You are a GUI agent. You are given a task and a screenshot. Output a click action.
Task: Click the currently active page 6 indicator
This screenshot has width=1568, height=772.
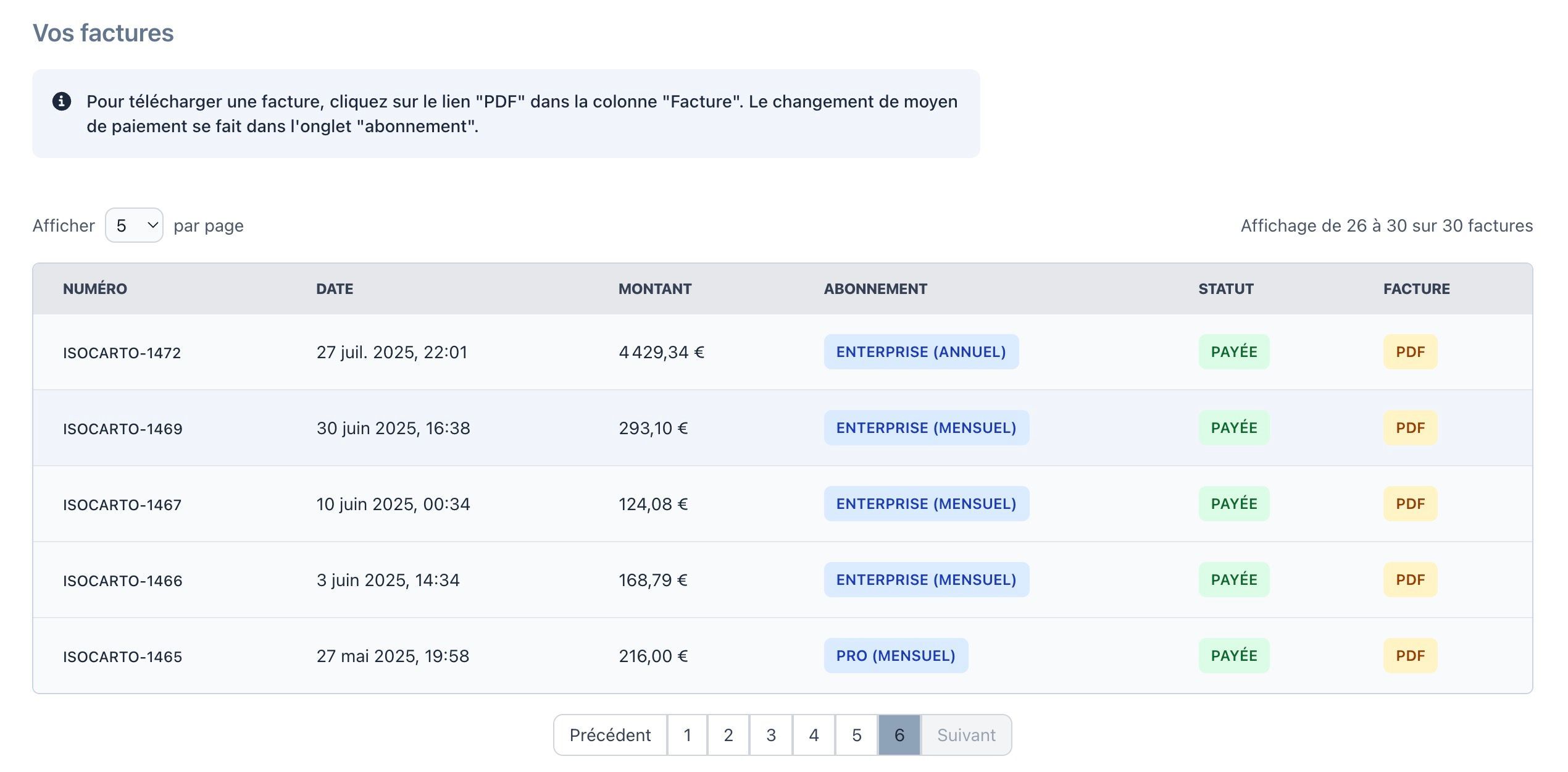pos(899,735)
